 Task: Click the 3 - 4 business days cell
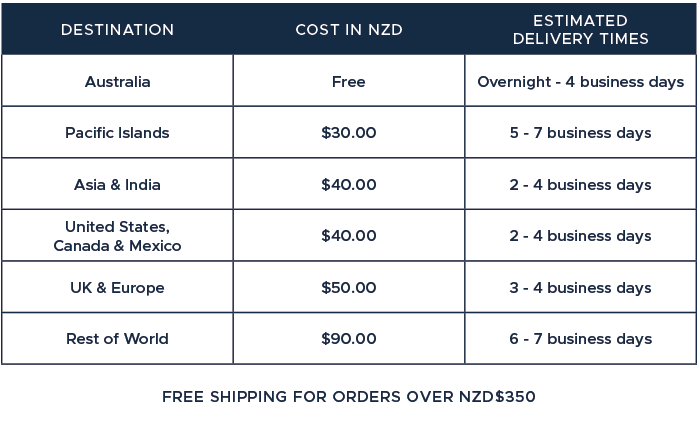(580, 287)
